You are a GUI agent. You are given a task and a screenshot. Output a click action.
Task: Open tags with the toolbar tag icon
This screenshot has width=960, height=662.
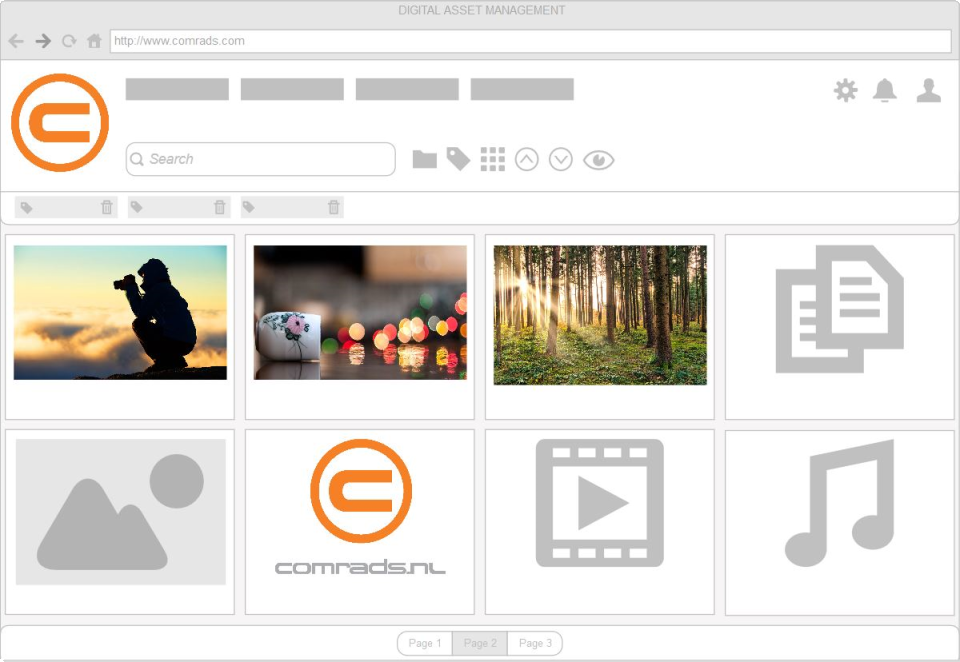click(x=458, y=159)
